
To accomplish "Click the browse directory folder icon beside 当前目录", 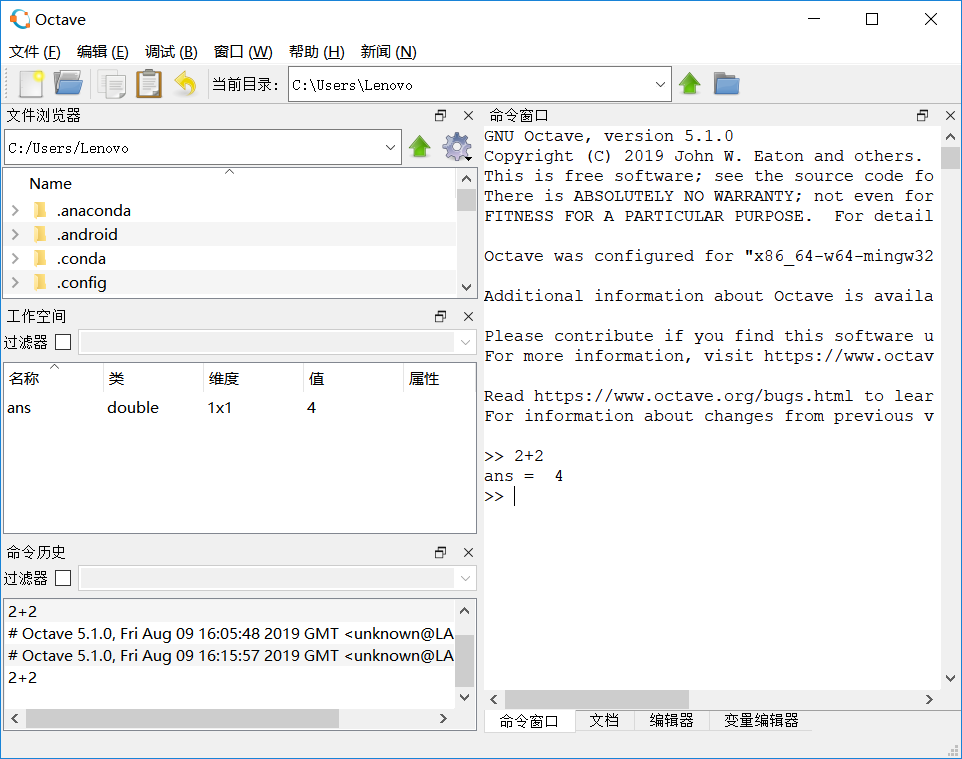I will pyautogui.click(x=726, y=83).
